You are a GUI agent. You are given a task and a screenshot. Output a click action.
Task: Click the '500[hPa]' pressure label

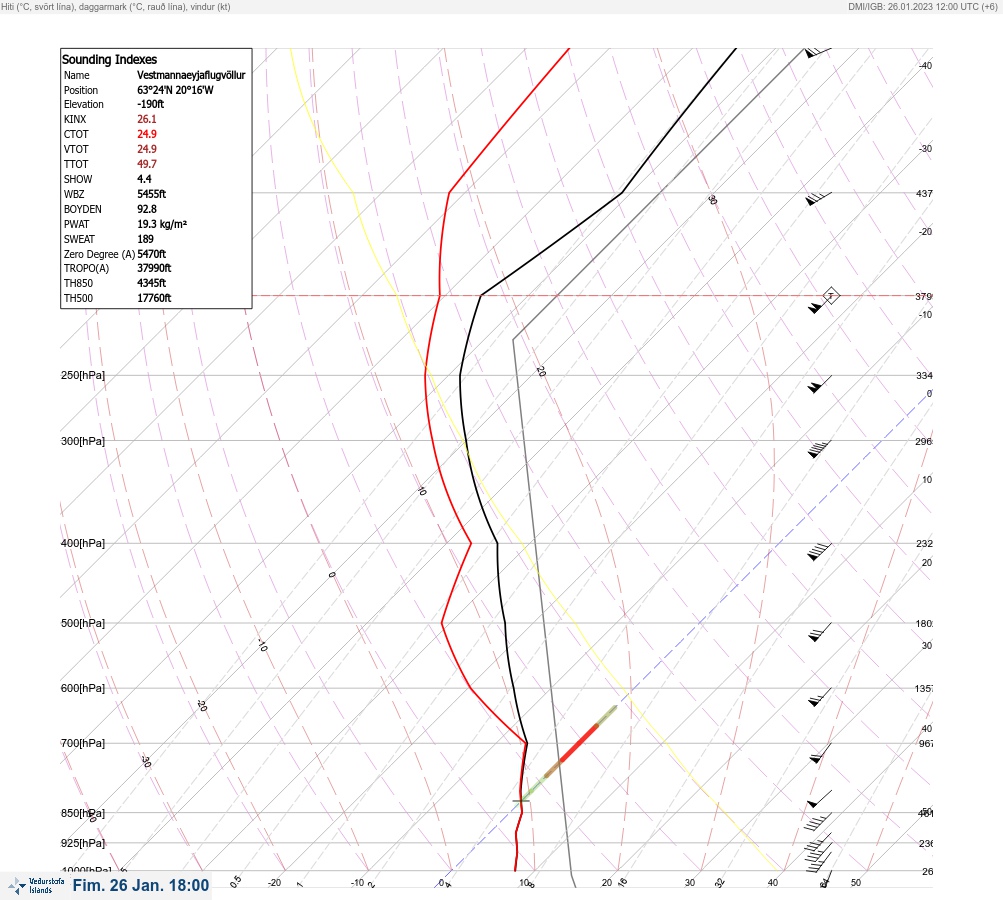[x=83, y=623]
